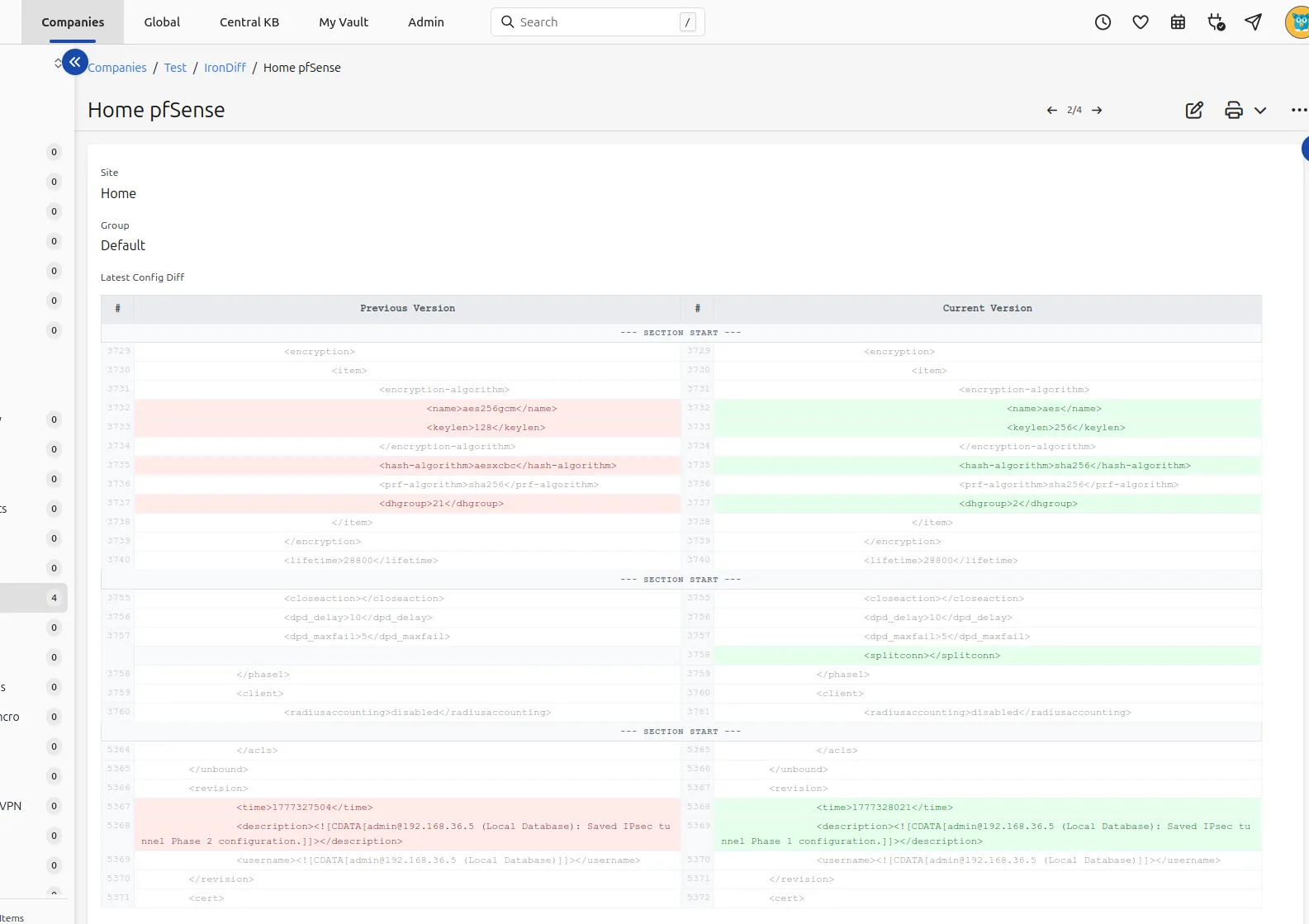Go to previous asset arrow

point(1051,110)
